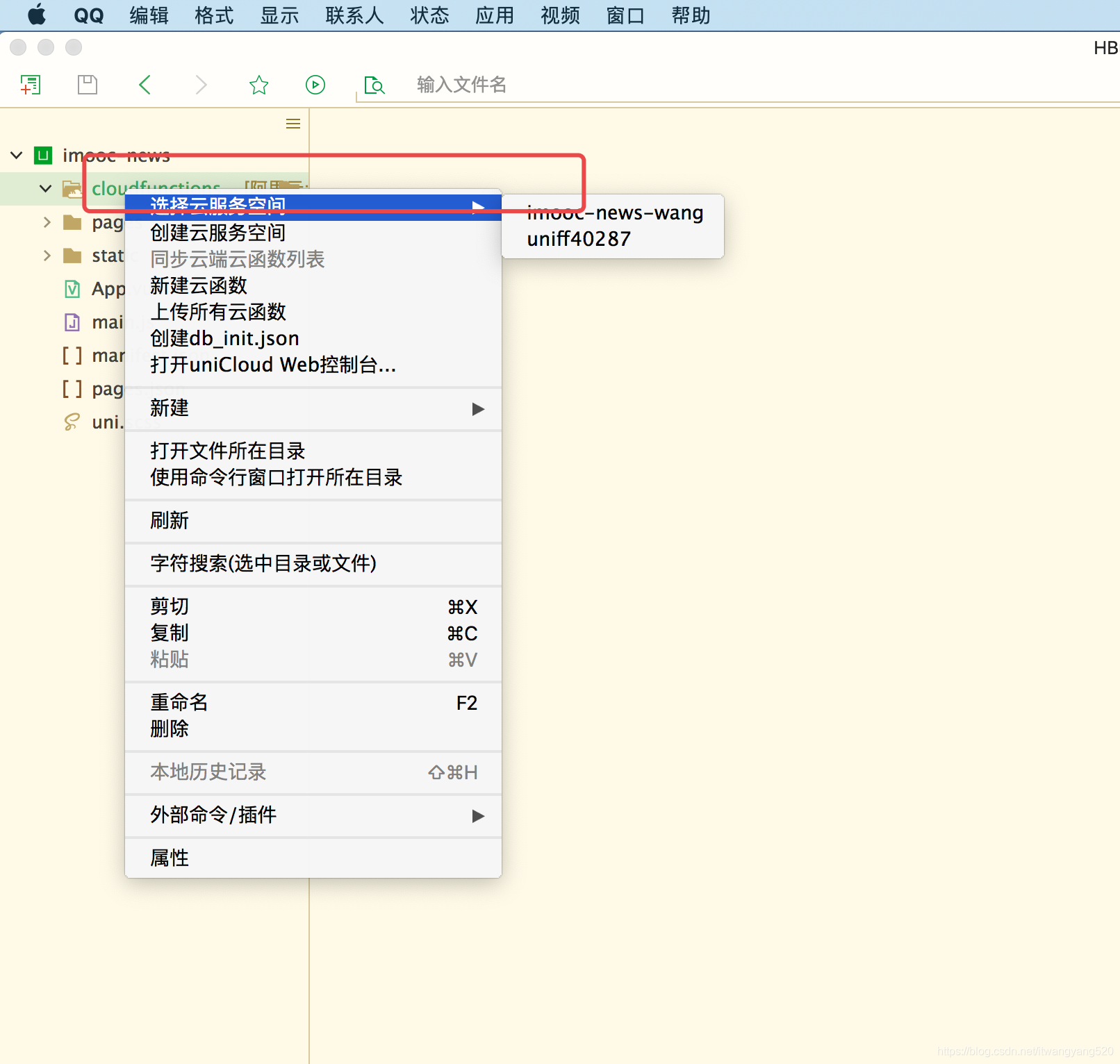
Task: Select 粘贴 from the context menu
Action: click(x=313, y=660)
